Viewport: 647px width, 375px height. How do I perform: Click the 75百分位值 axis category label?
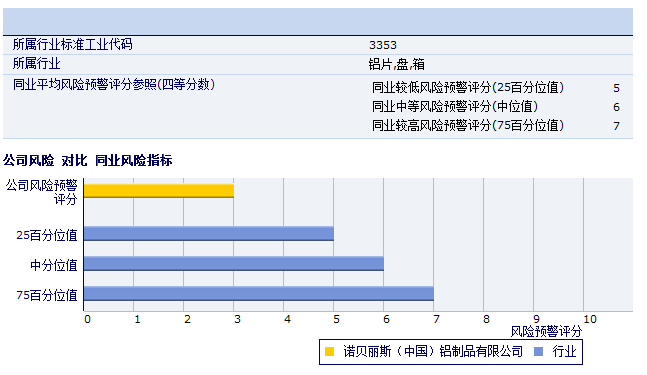47,295
